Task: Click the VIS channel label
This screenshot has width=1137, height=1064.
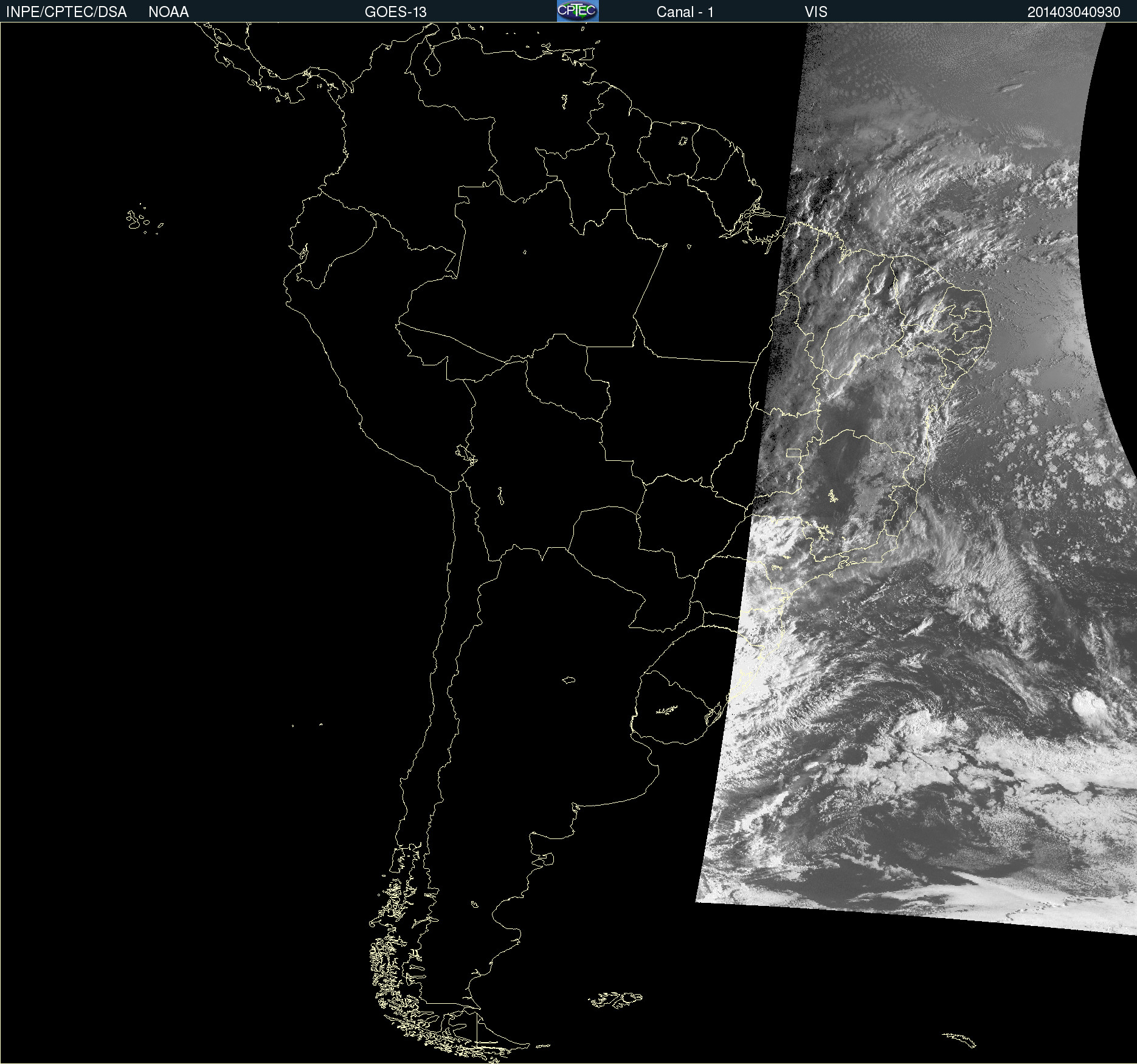Action: pyautogui.click(x=816, y=12)
